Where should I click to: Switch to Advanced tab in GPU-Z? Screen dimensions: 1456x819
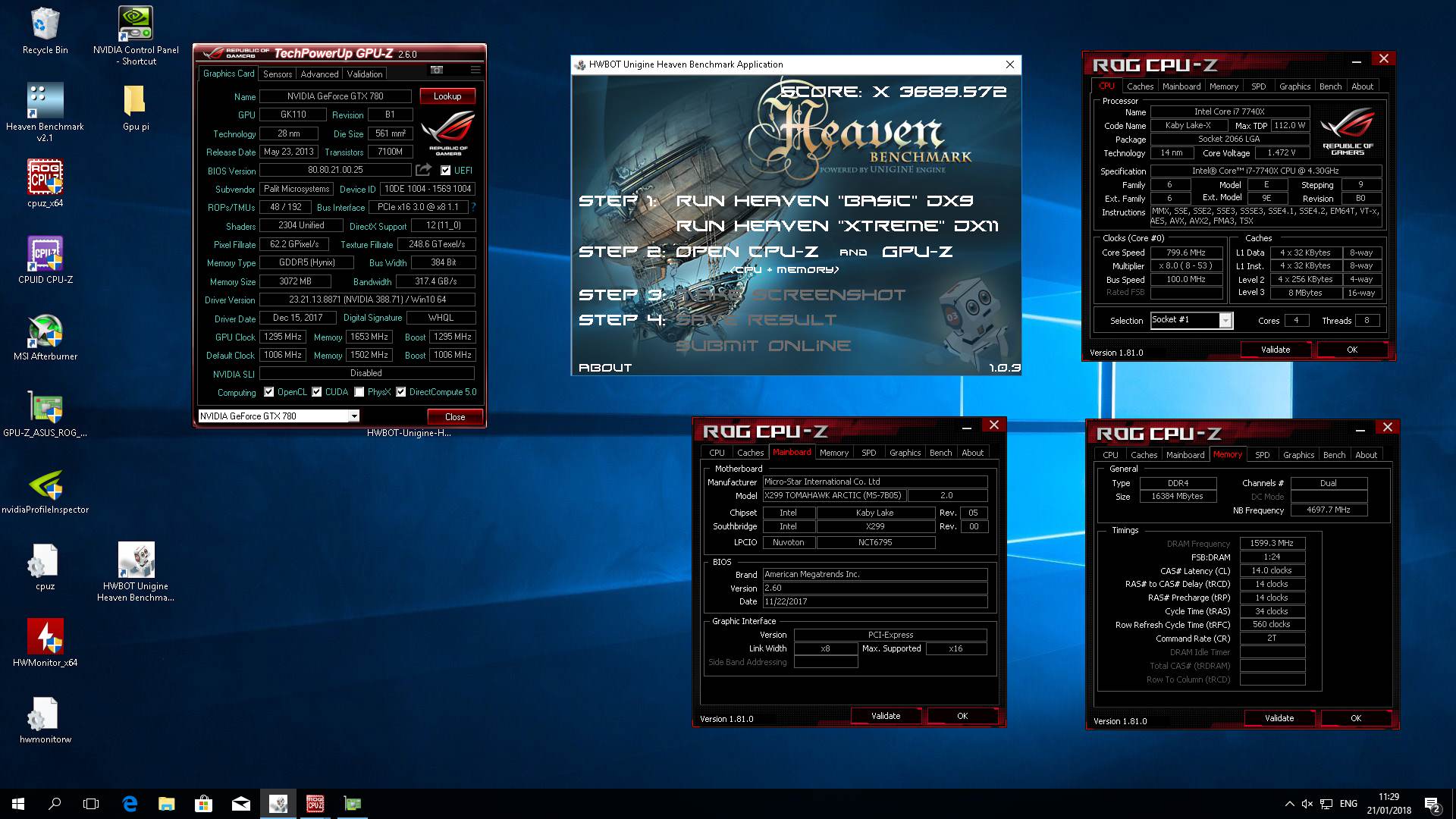tap(319, 74)
